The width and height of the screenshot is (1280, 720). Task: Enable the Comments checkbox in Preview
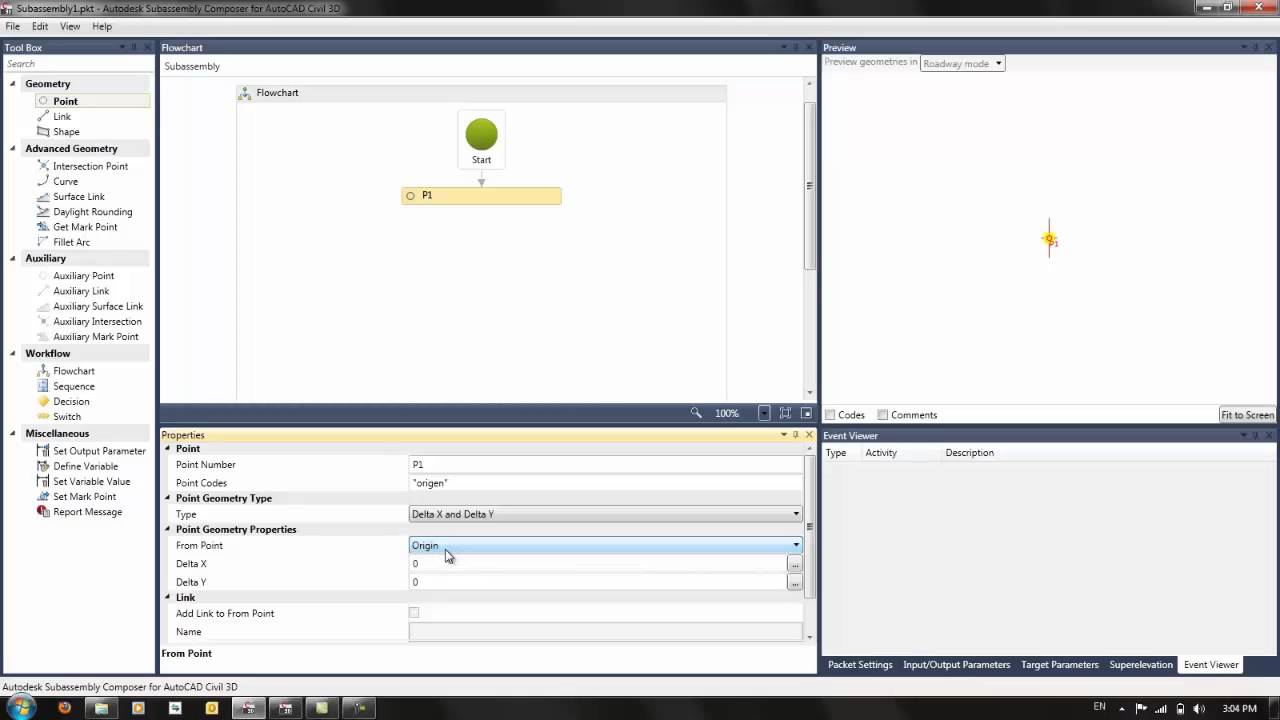(x=882, y=414)
